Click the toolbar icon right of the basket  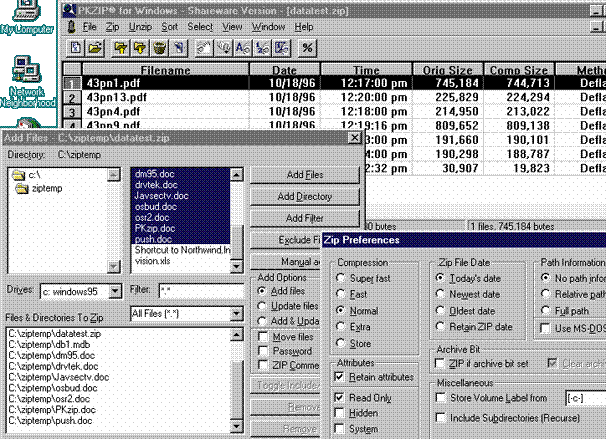click(x=179, y=48)
